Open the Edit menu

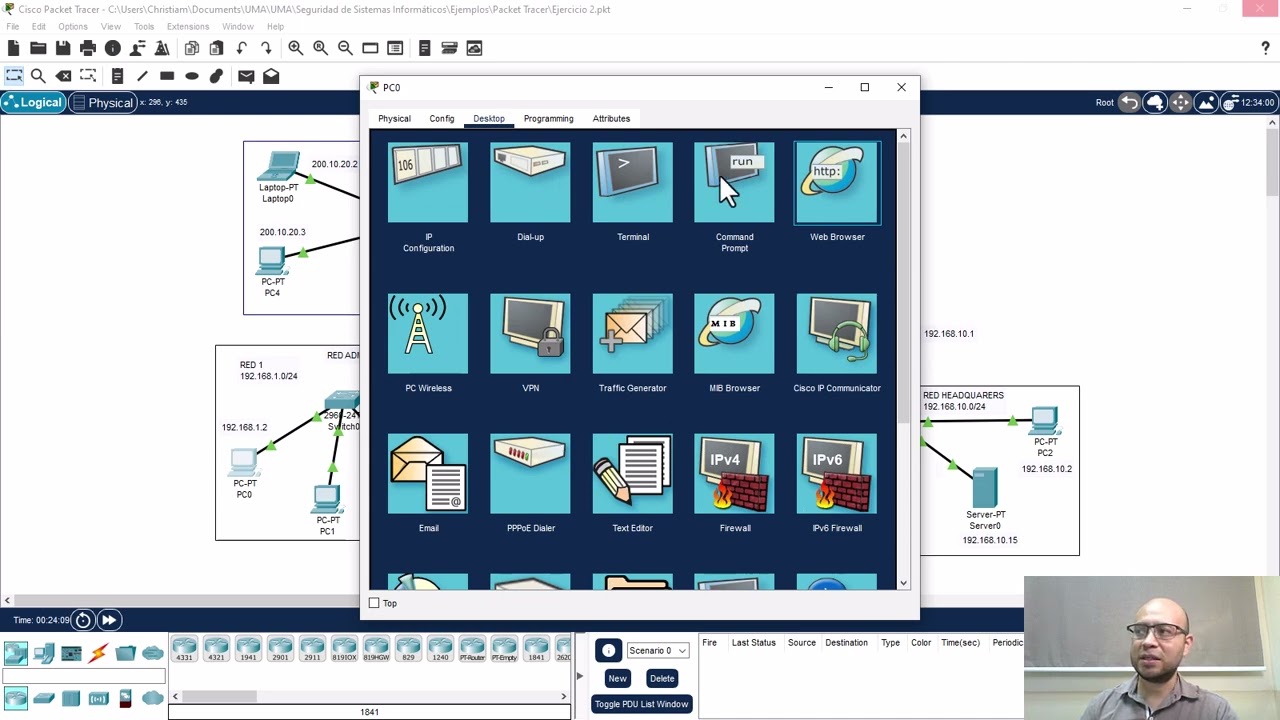point(38,26)
